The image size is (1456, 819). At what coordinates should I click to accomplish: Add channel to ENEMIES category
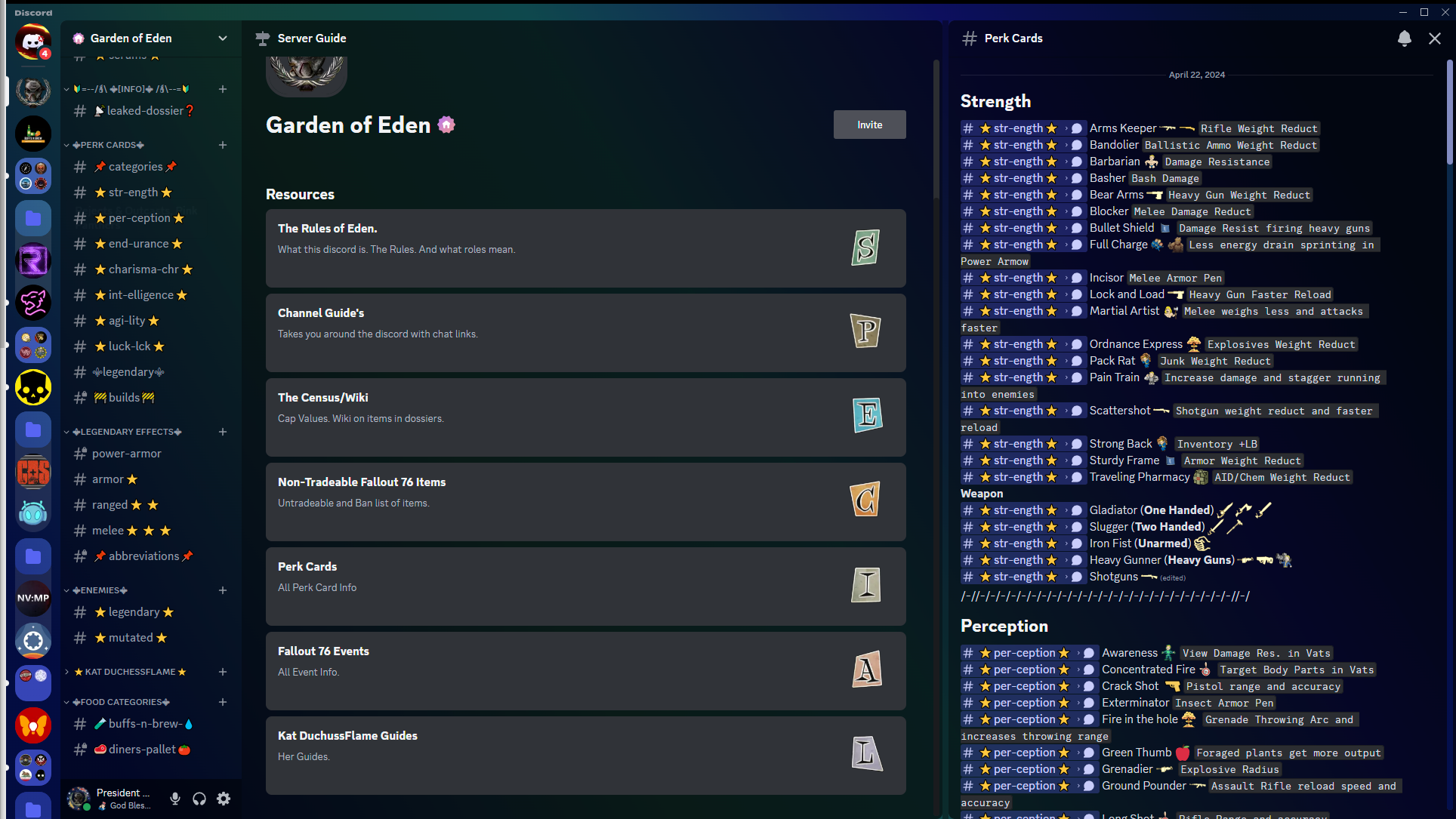(223, 590)
